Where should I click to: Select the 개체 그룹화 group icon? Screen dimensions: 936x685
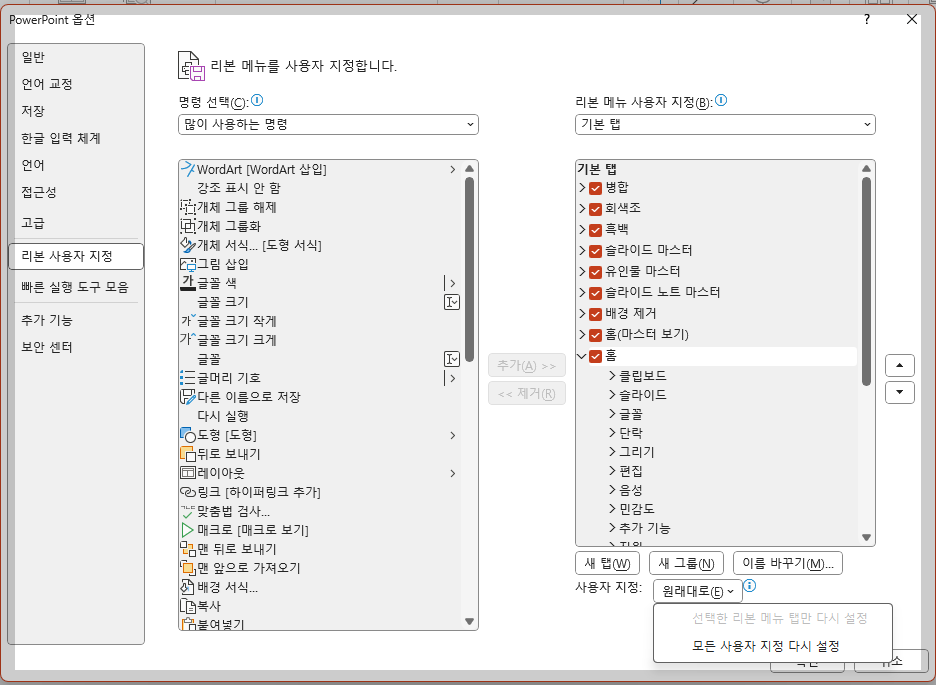[x=188, y=226]
